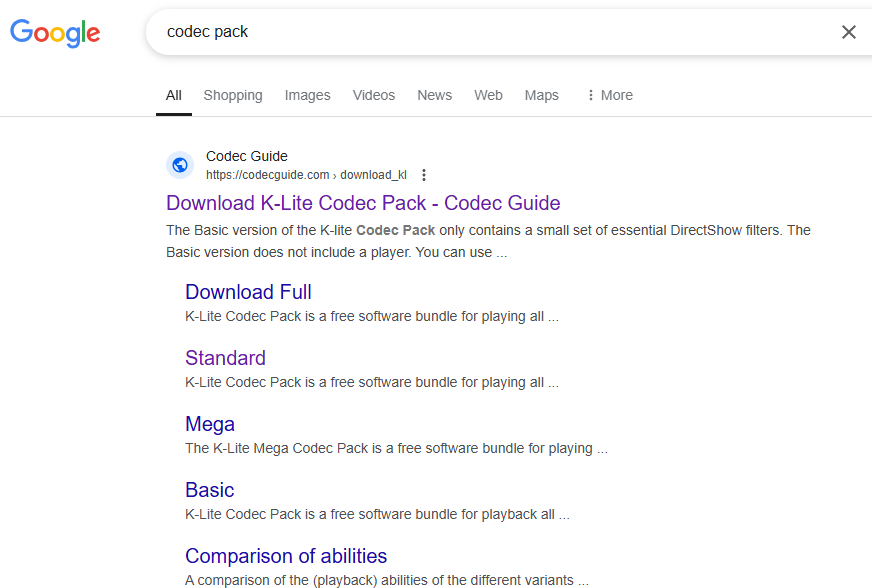The width and height of the screenshot is (872, 588).
Task: Click snippet starting 'The Basic version of the K-lite'
Action: coord(488,241)
